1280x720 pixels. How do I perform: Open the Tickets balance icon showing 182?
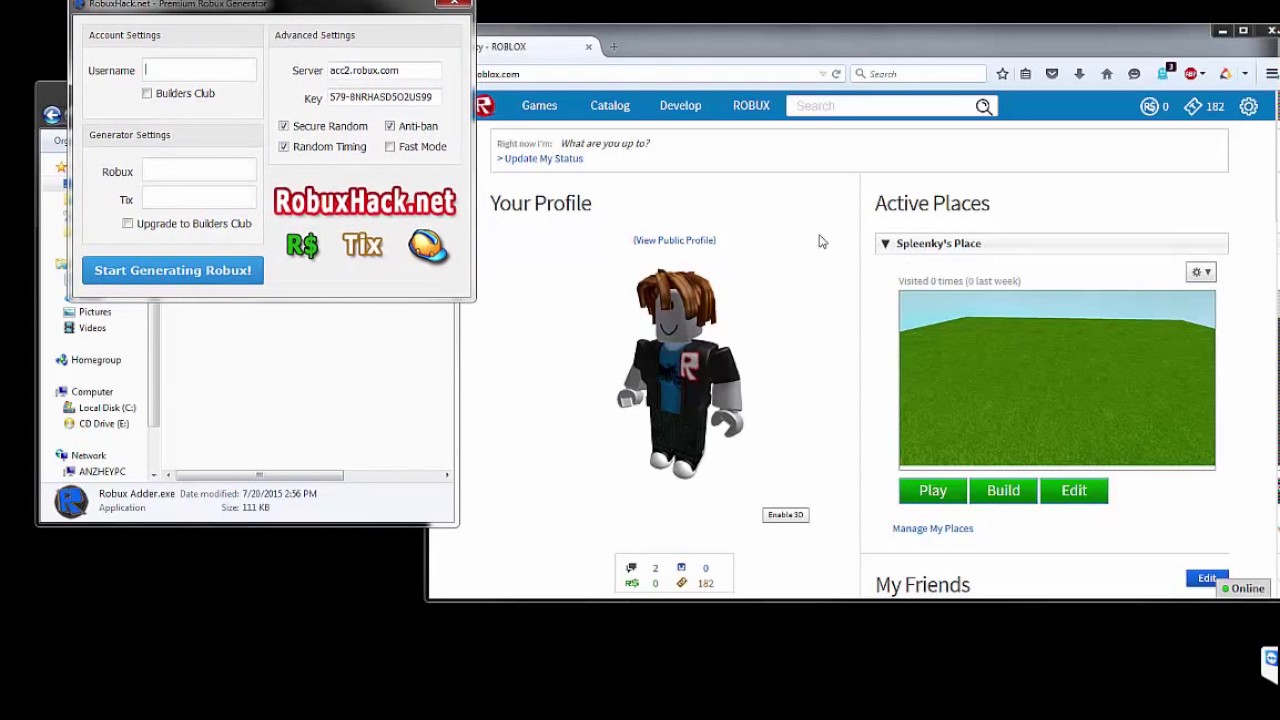tap(1193, 106)
